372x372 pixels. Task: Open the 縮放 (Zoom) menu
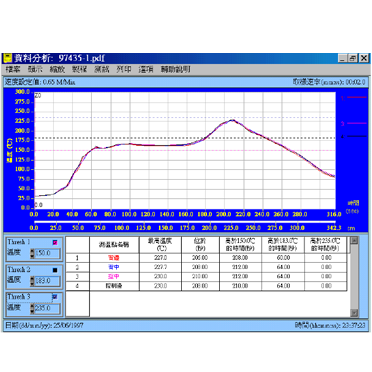tap(57, 69)
